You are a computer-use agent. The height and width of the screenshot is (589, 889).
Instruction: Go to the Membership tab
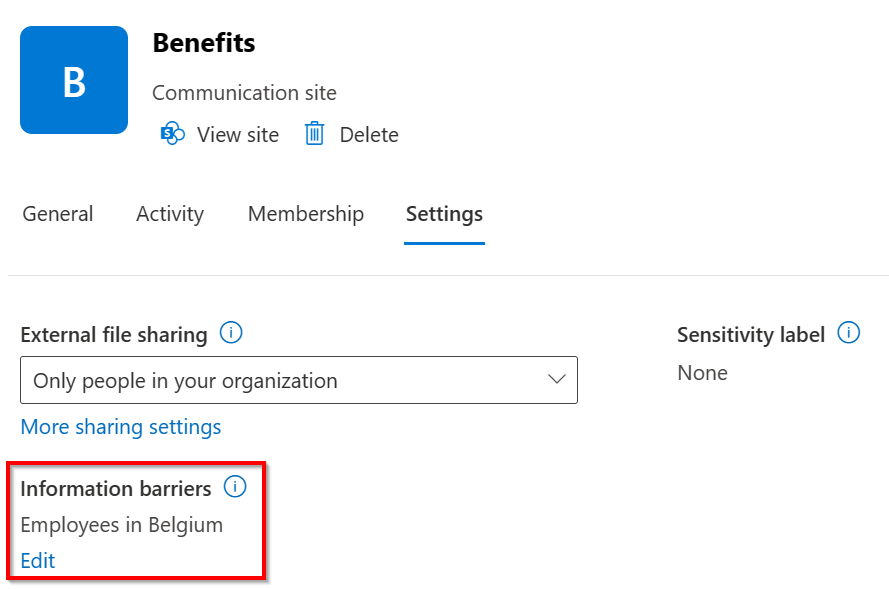pos(306,214)
